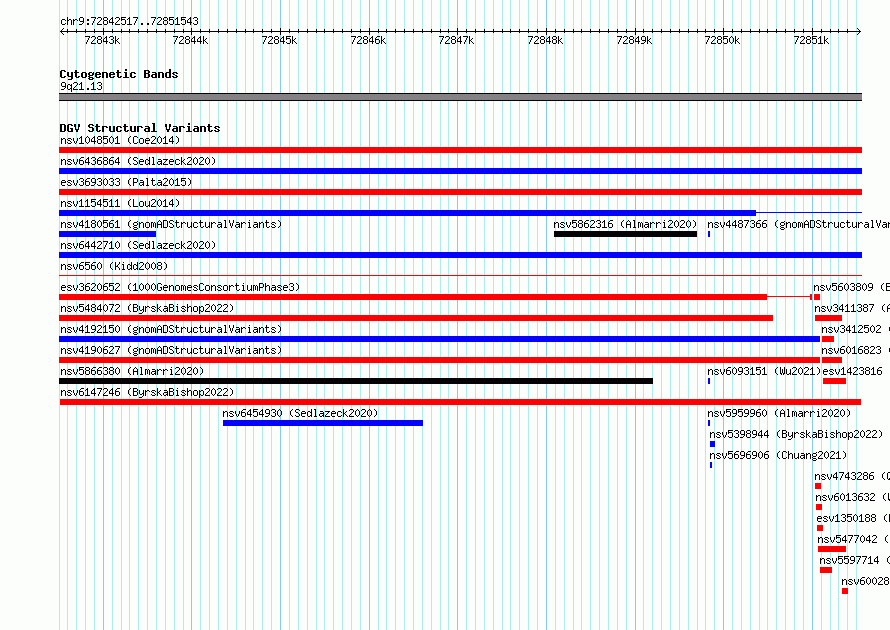Click the small red square under nsv6013632
The width and height of the screenshot is (890, 630).
(x=818, y=507)
